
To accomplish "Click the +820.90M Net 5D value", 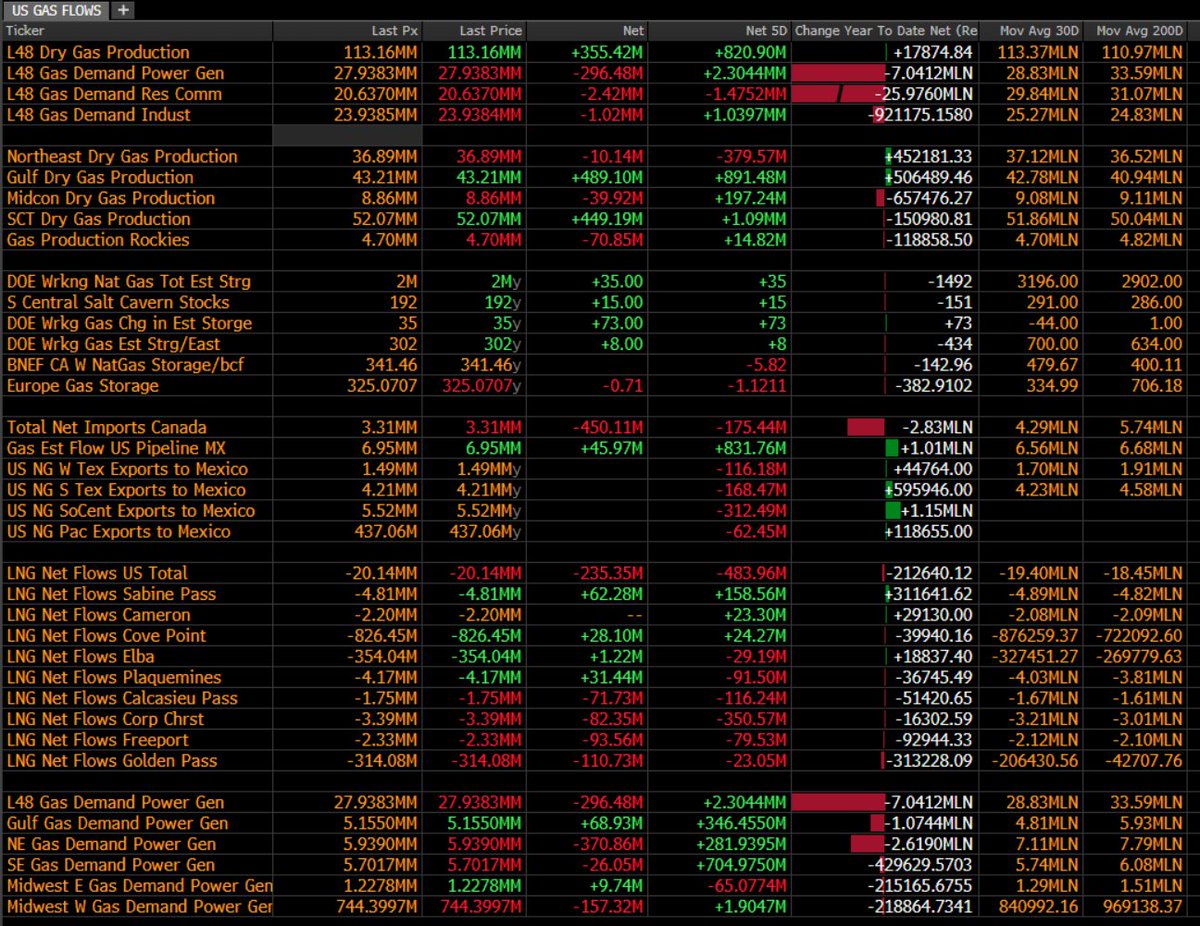I will (x=751, y=52).
